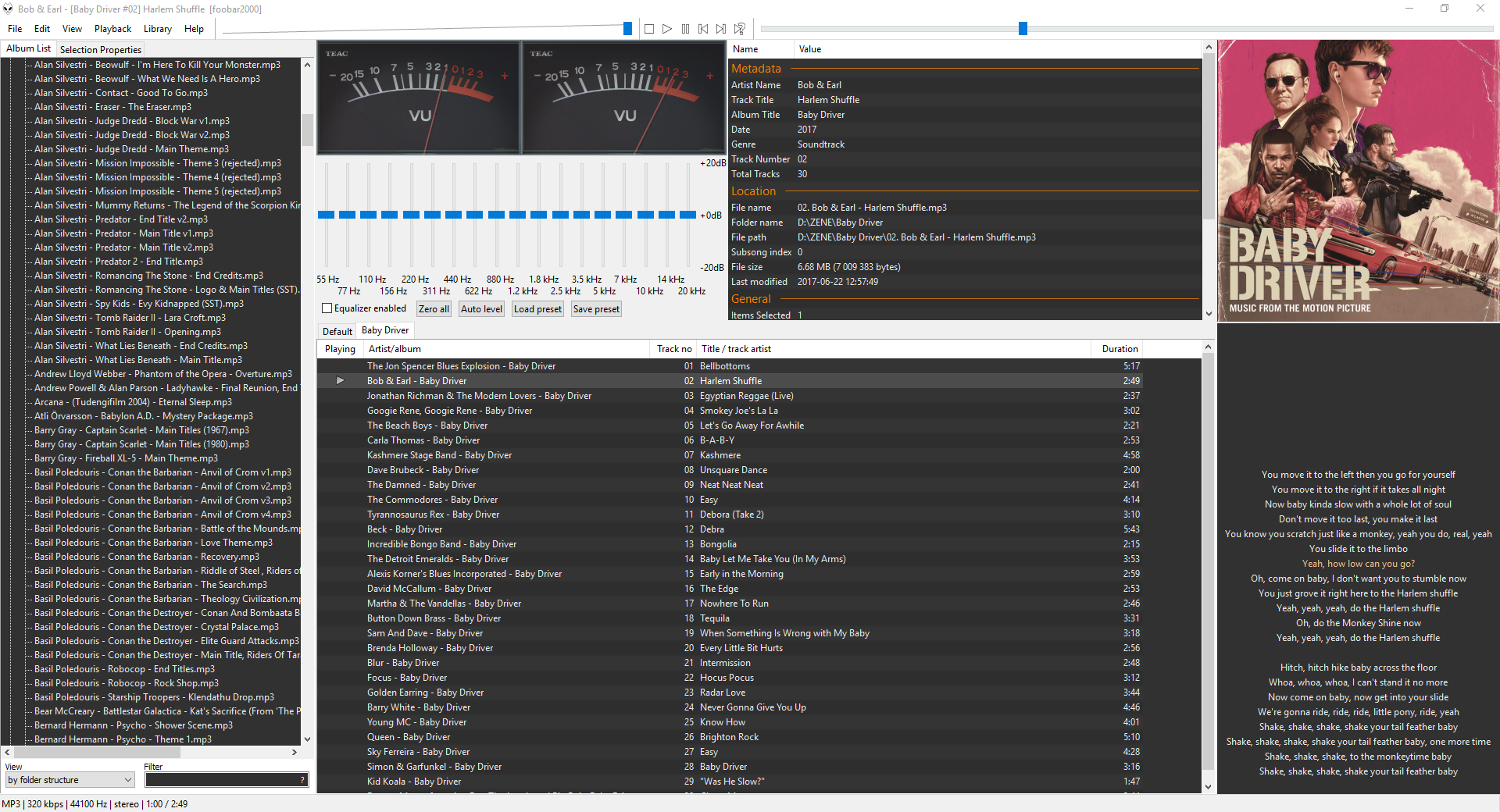
Task: Select 'Bernard Hermann - Psycho - Shower Scene.mp3'
Action: 134,725
